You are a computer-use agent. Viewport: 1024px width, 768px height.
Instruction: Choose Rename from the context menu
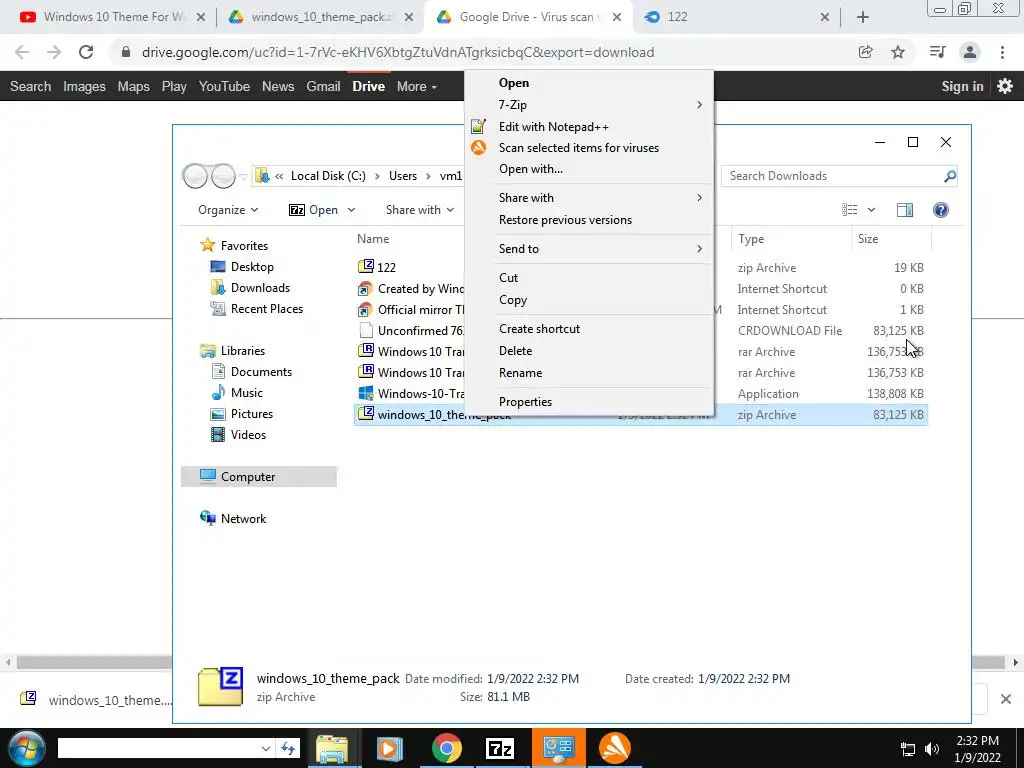(x=520, y=373)
